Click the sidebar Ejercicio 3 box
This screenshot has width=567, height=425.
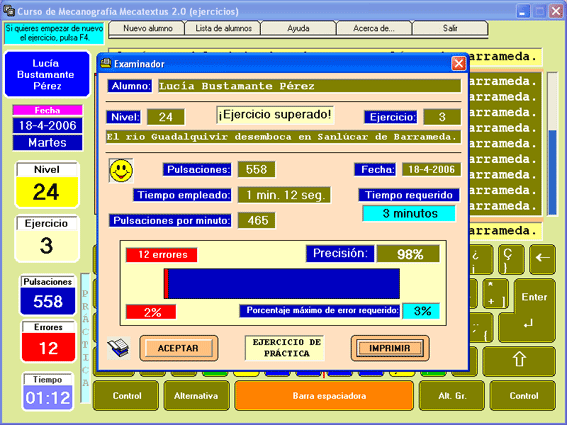click(x=47, y=239)
